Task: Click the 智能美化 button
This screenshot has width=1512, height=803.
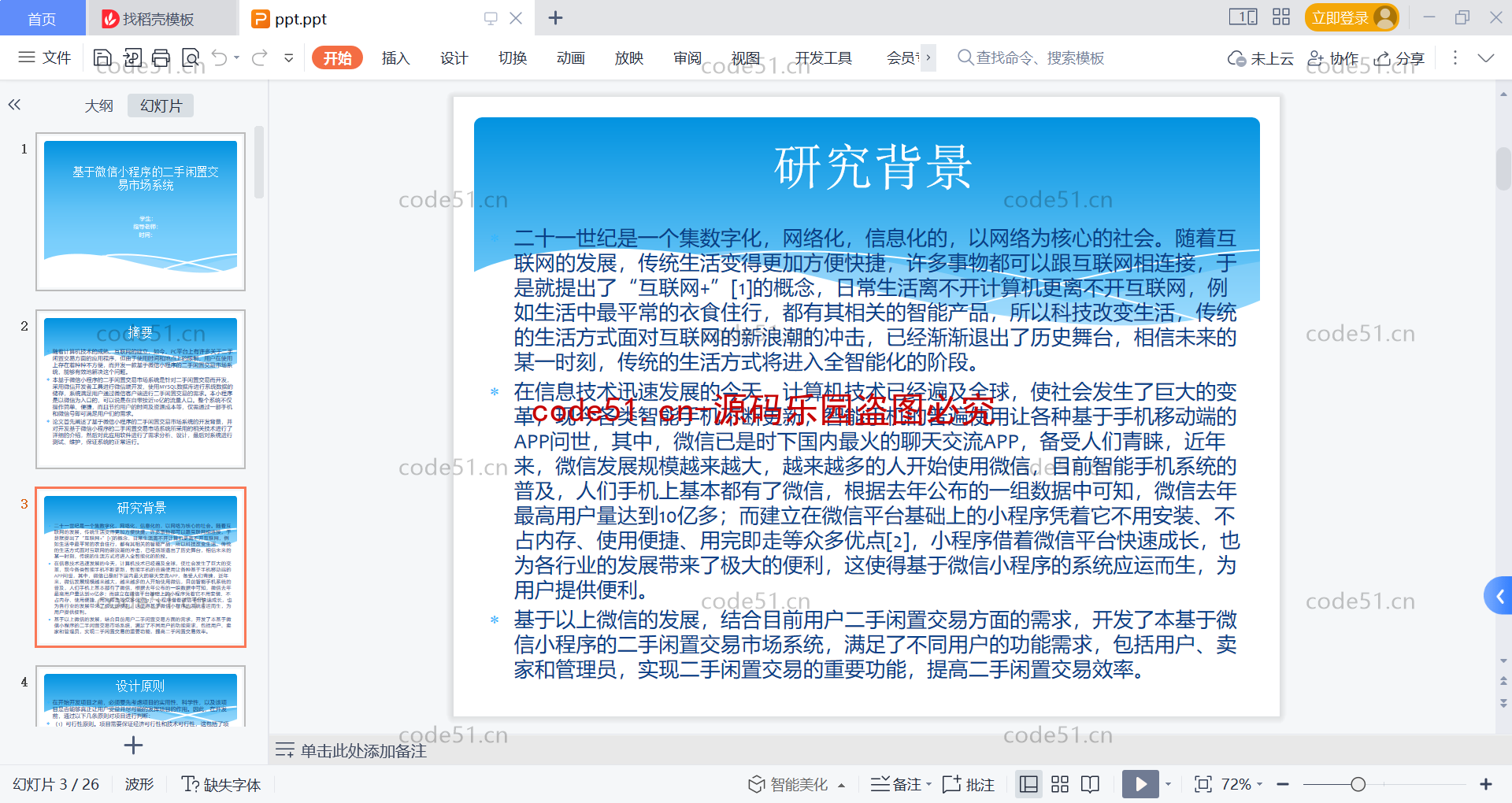Action: [788, 784]
